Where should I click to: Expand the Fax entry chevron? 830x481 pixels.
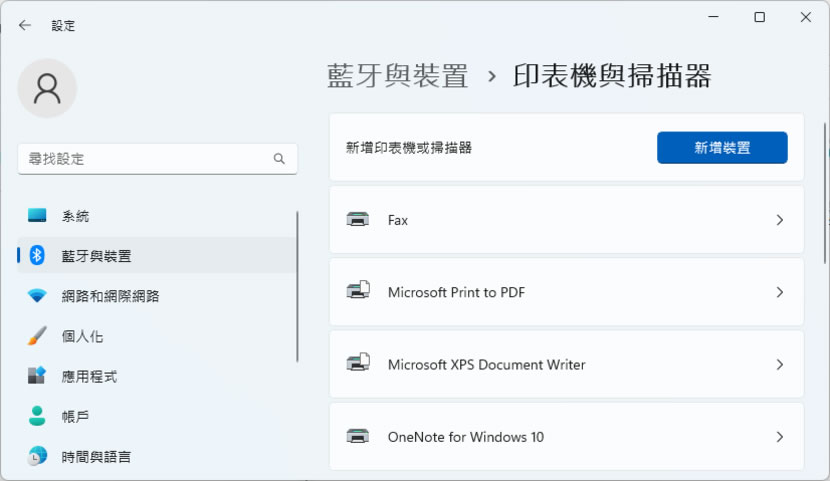tap(780, 220)
